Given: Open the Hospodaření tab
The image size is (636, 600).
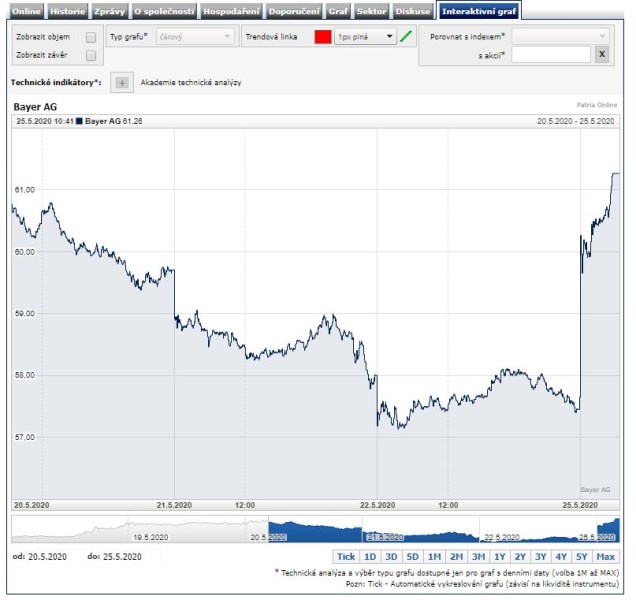Looking at the screenshot, I should (232, 11).
